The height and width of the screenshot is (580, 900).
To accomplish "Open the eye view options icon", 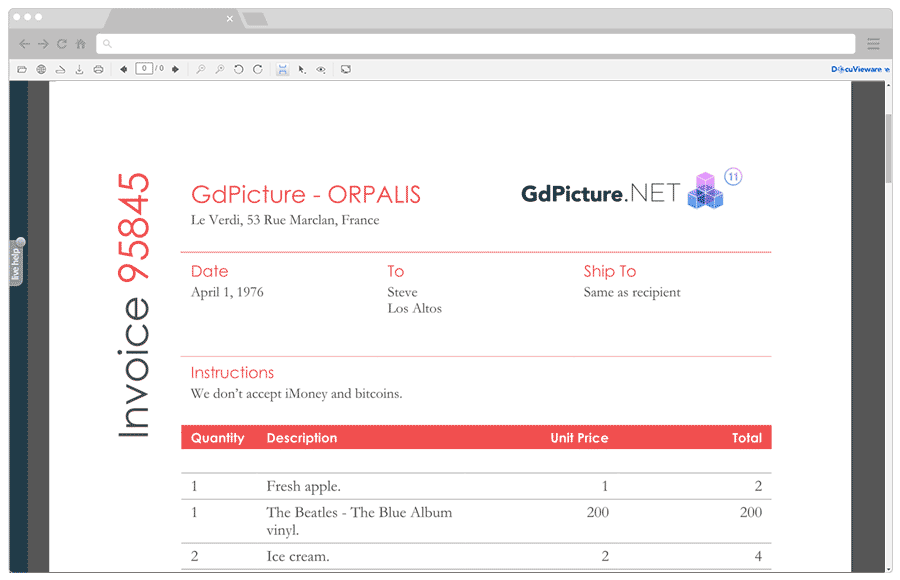I will 321,69.
